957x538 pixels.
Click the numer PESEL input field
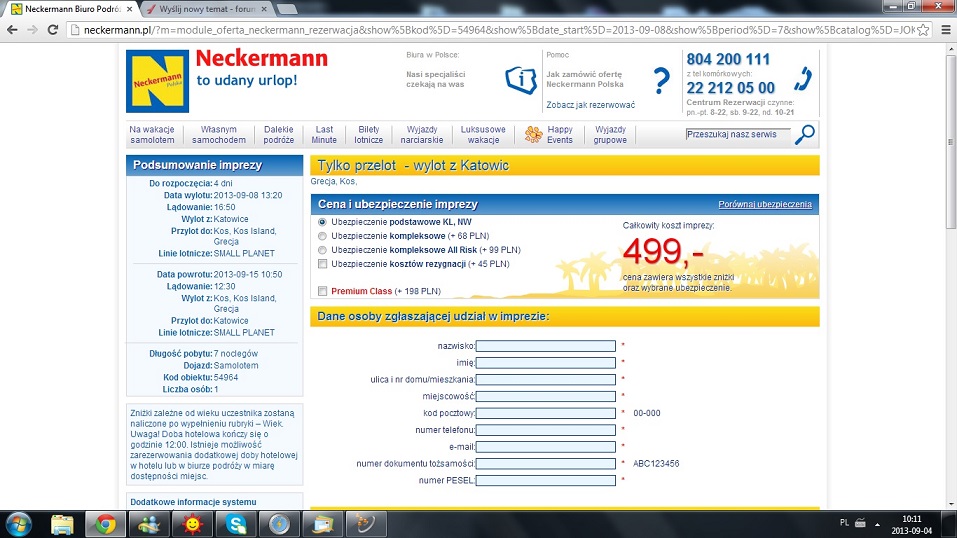click(546, 481)
